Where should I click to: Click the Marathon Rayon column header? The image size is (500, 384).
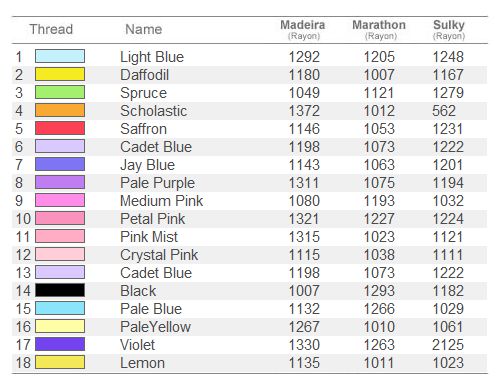[x=379, y=29]
